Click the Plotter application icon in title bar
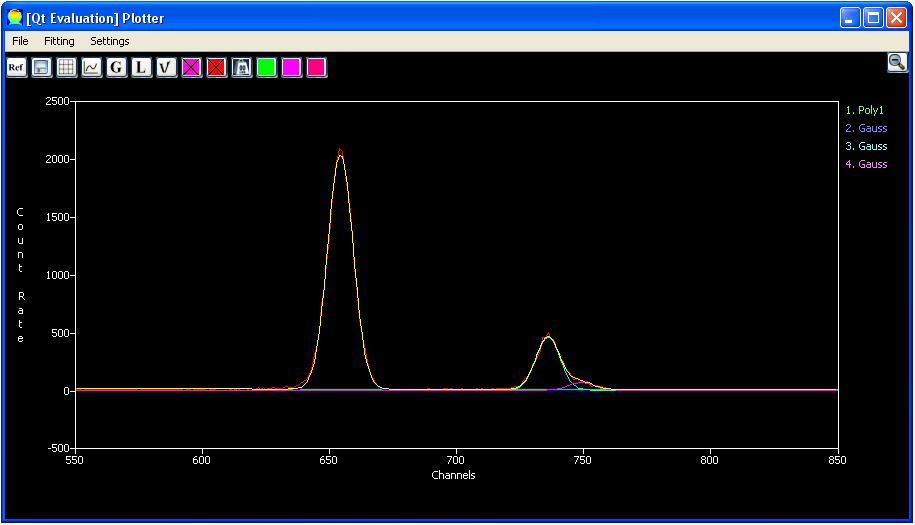This screenshot has height=525, width=915. pos(15,18)
